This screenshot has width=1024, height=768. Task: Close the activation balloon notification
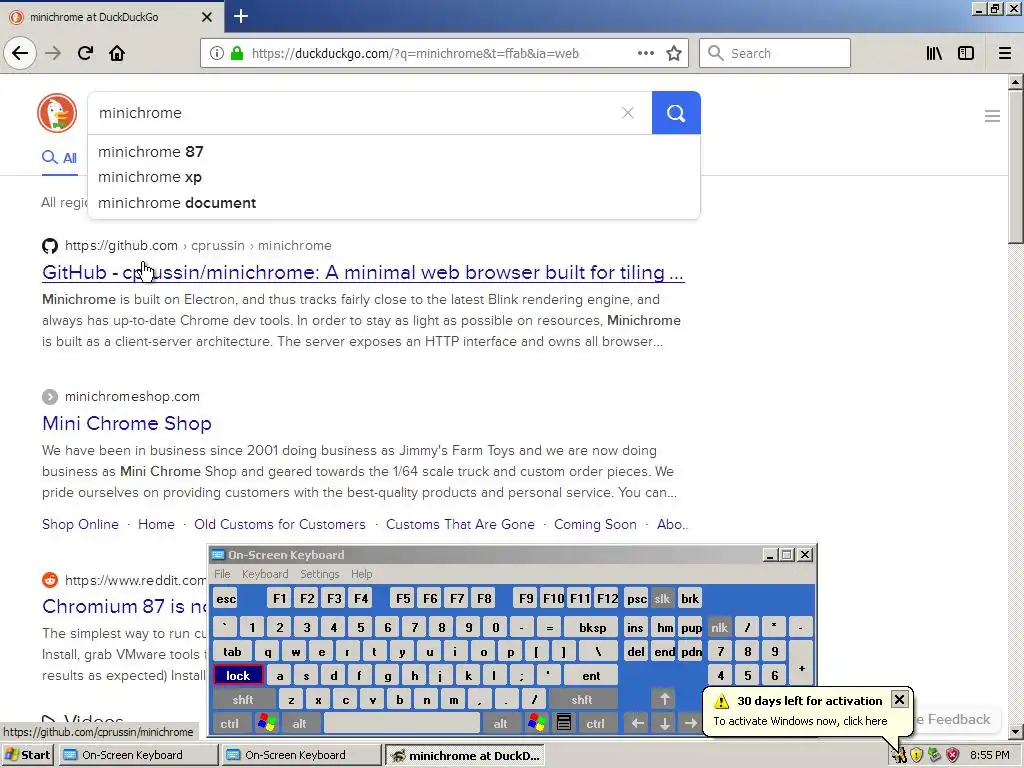coord(899,699)
